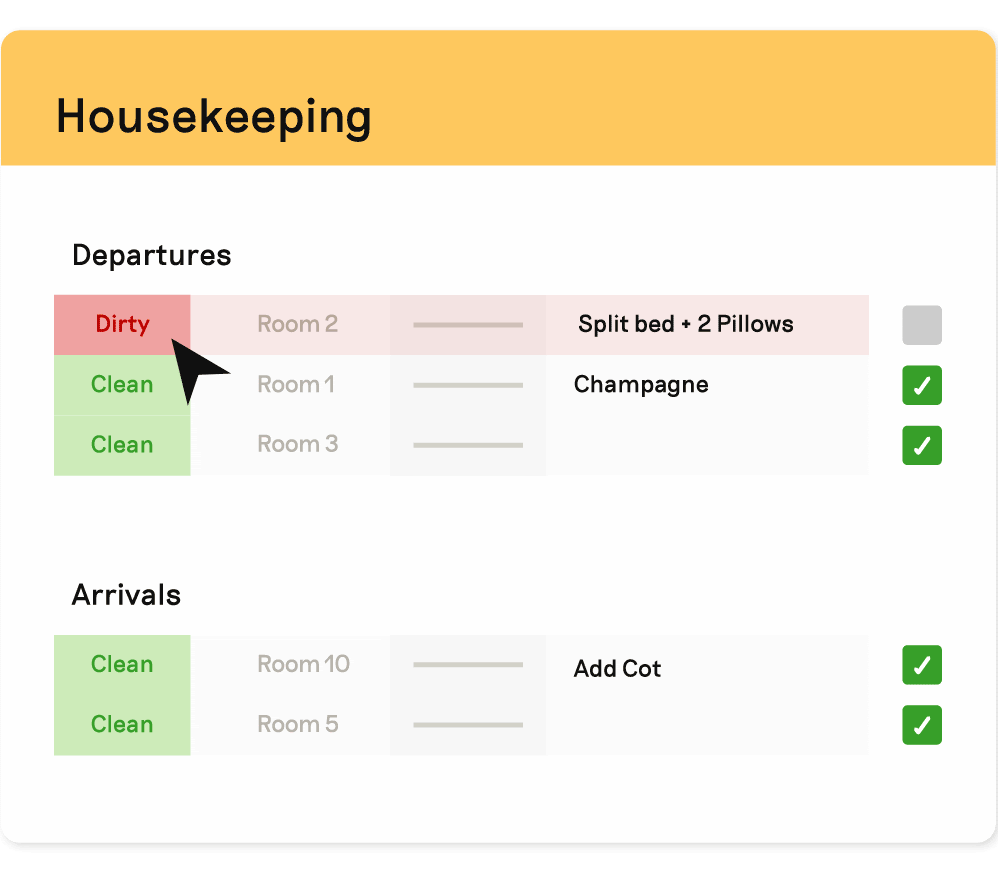Select the Room 10 label
Image resolution: width=998 pixels, height=873 pixels.
[303, 664]
